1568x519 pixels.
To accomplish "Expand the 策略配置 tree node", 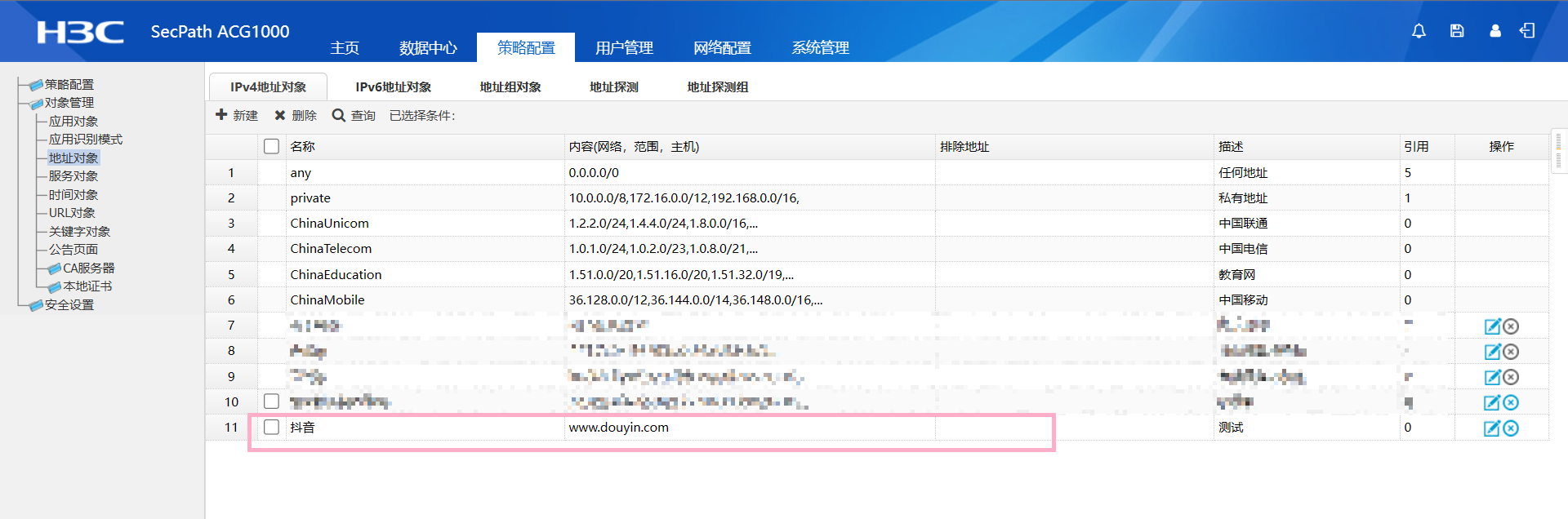I will click(36, 85).
